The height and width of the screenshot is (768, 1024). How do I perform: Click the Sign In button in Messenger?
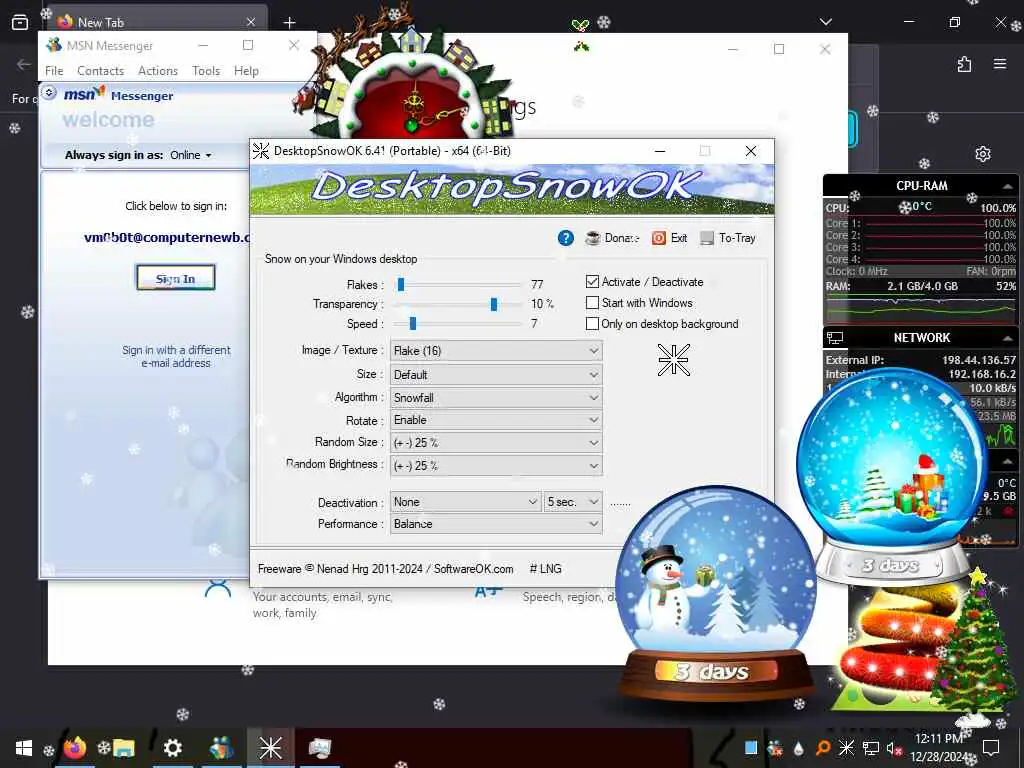point(176,278)
